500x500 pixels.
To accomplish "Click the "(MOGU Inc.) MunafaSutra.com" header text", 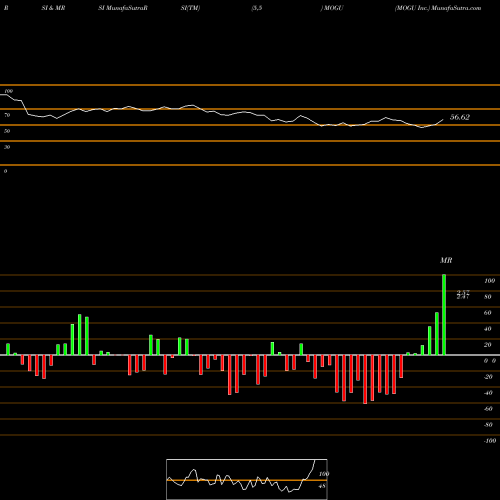I will tap(438, 8).
